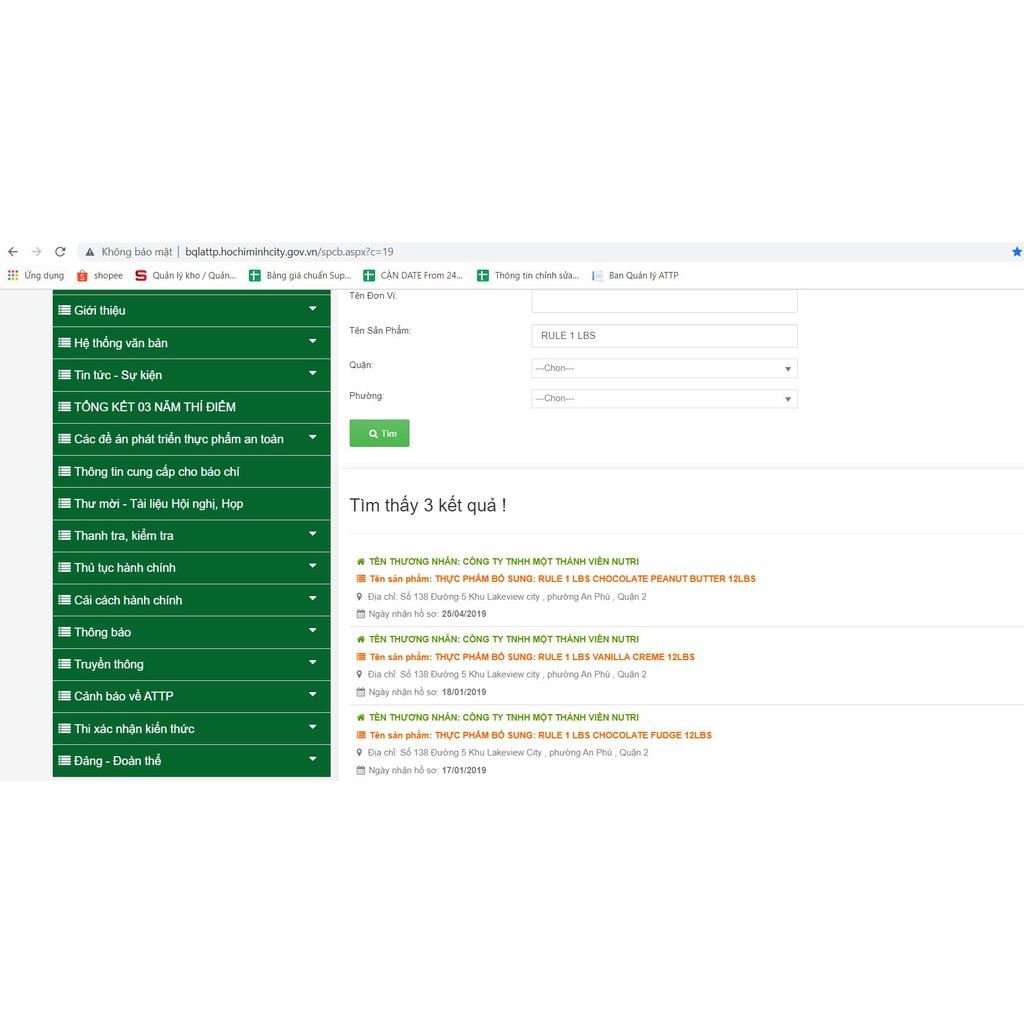This screenshot has height=1024, width=1024.
Task: Click the date 18/01/2019
Action: pyautogui.click(x=464, y=692)
